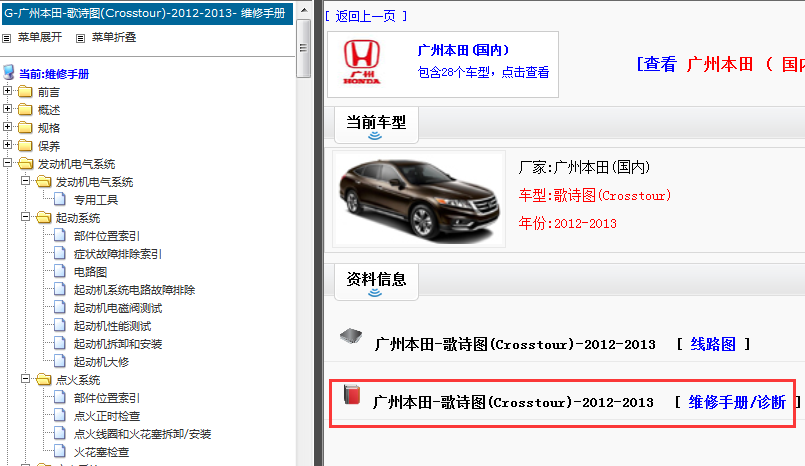Click the 年份:2012-2013 text
This screenshot has height=466, width=805.
[567, 223]
